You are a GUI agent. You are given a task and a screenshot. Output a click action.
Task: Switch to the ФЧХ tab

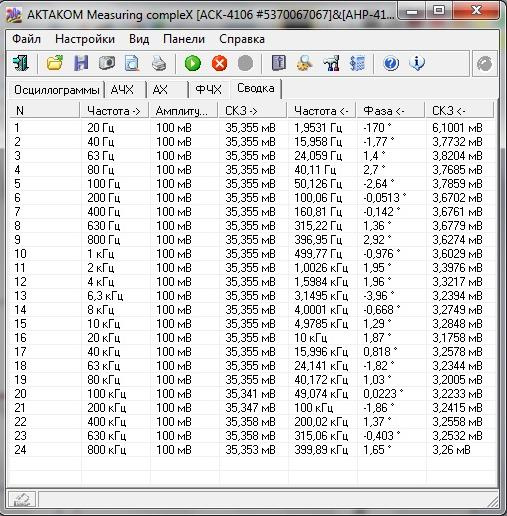click(x=208, y=90)
